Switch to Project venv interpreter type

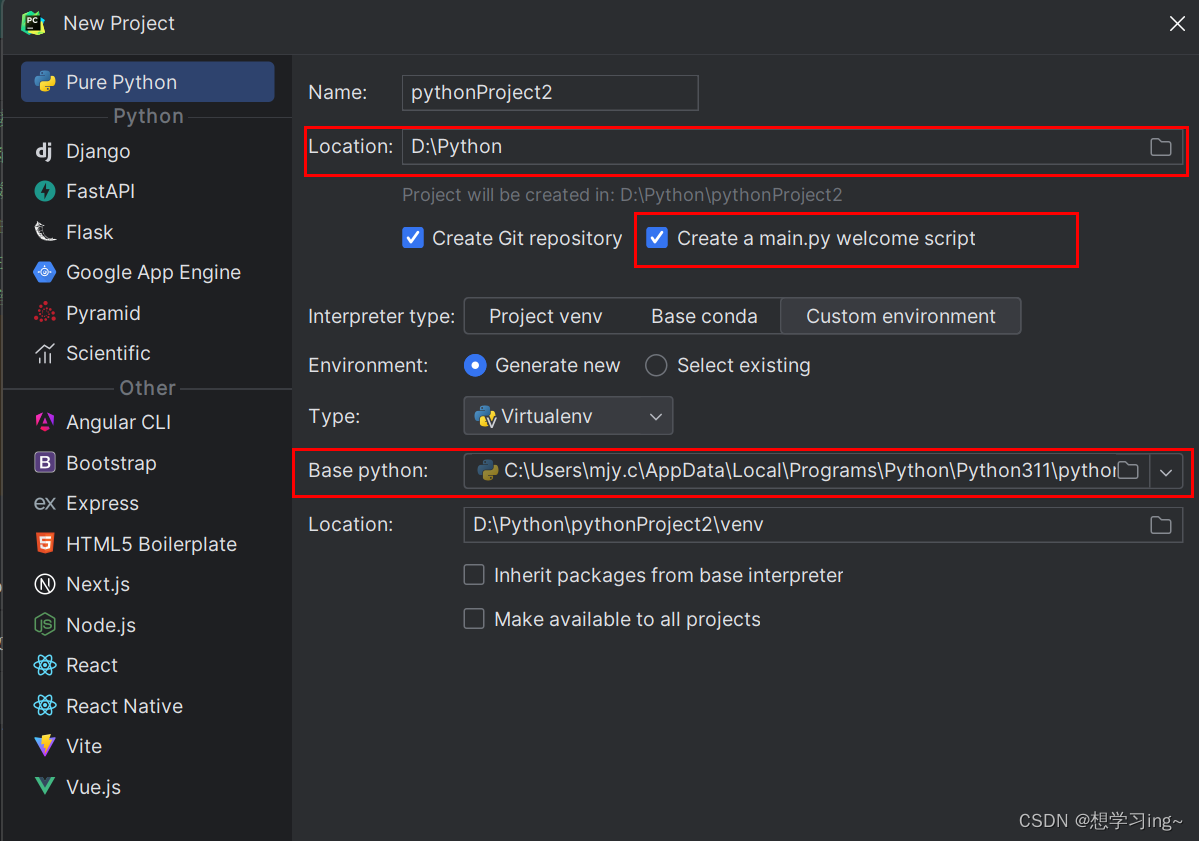click(x=545, y=317)
